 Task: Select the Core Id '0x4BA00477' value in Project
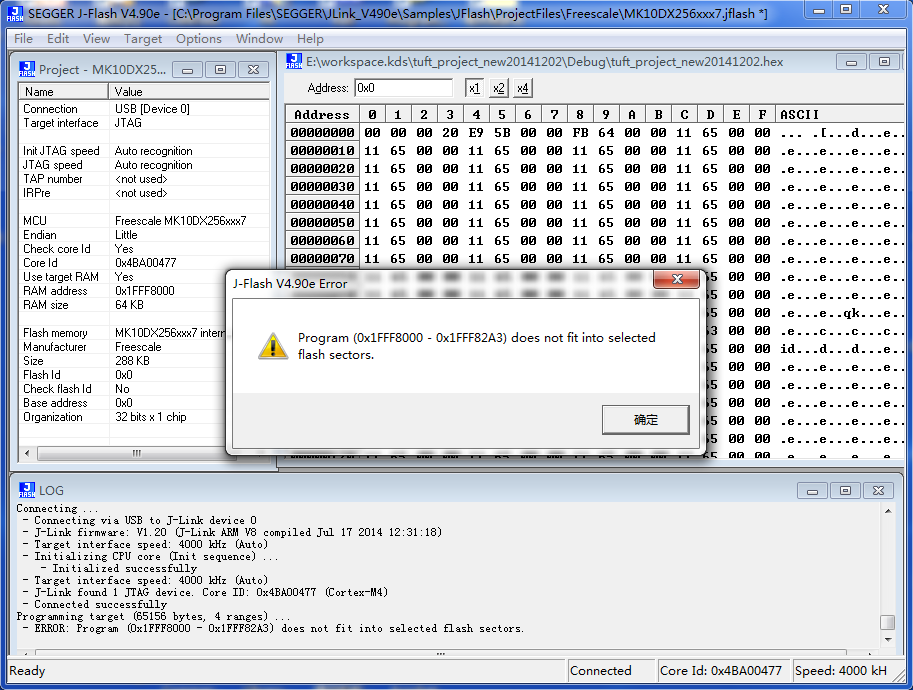tap(146, 263)
